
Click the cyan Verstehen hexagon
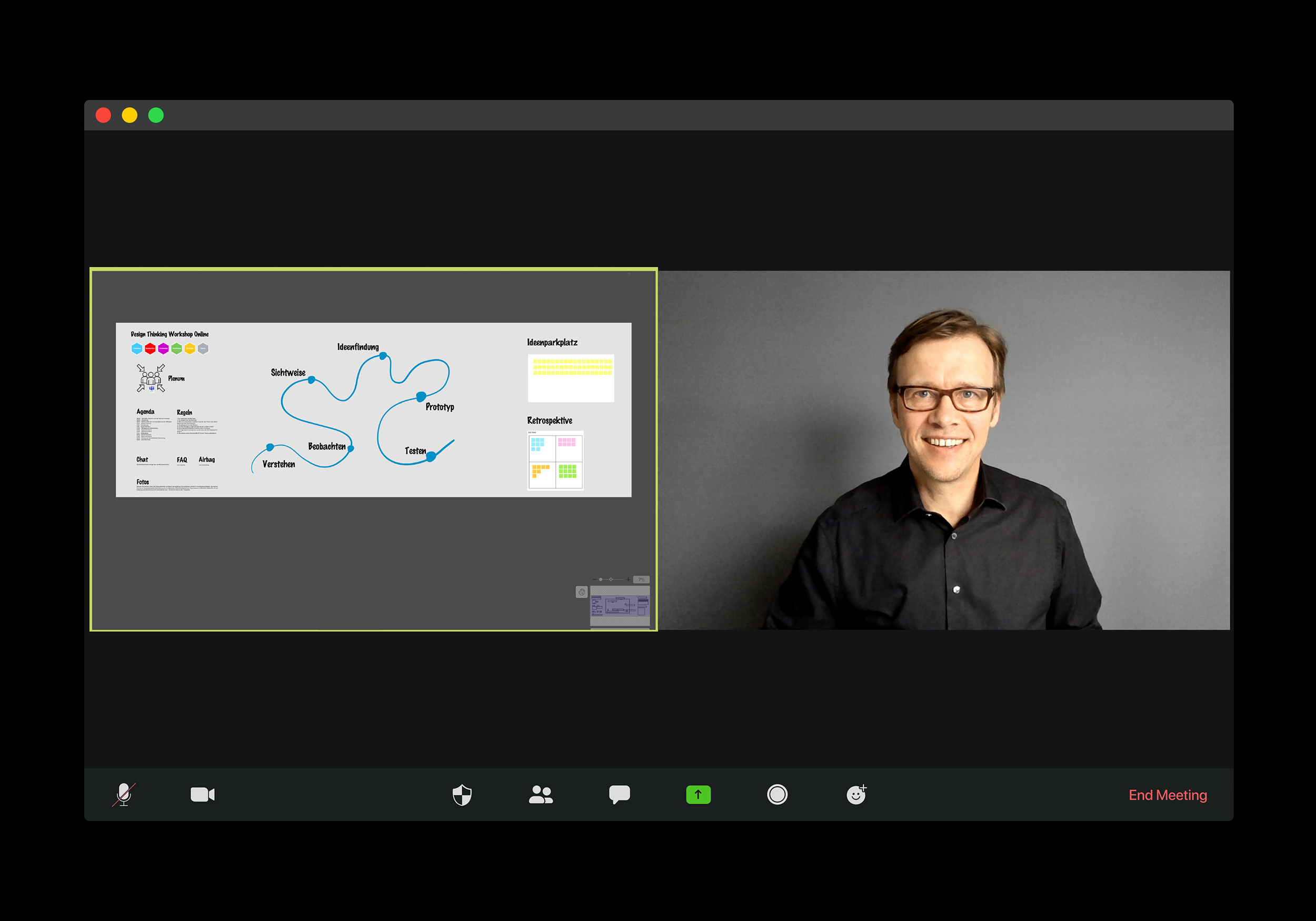137,348
